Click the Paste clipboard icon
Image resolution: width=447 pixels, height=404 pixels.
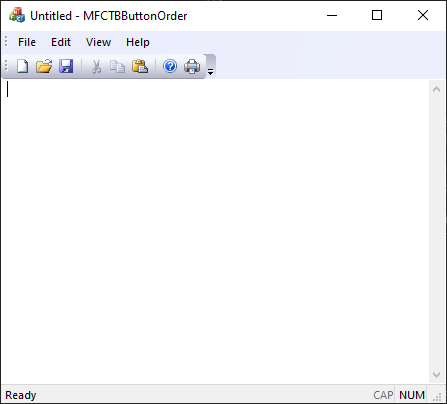140,66
